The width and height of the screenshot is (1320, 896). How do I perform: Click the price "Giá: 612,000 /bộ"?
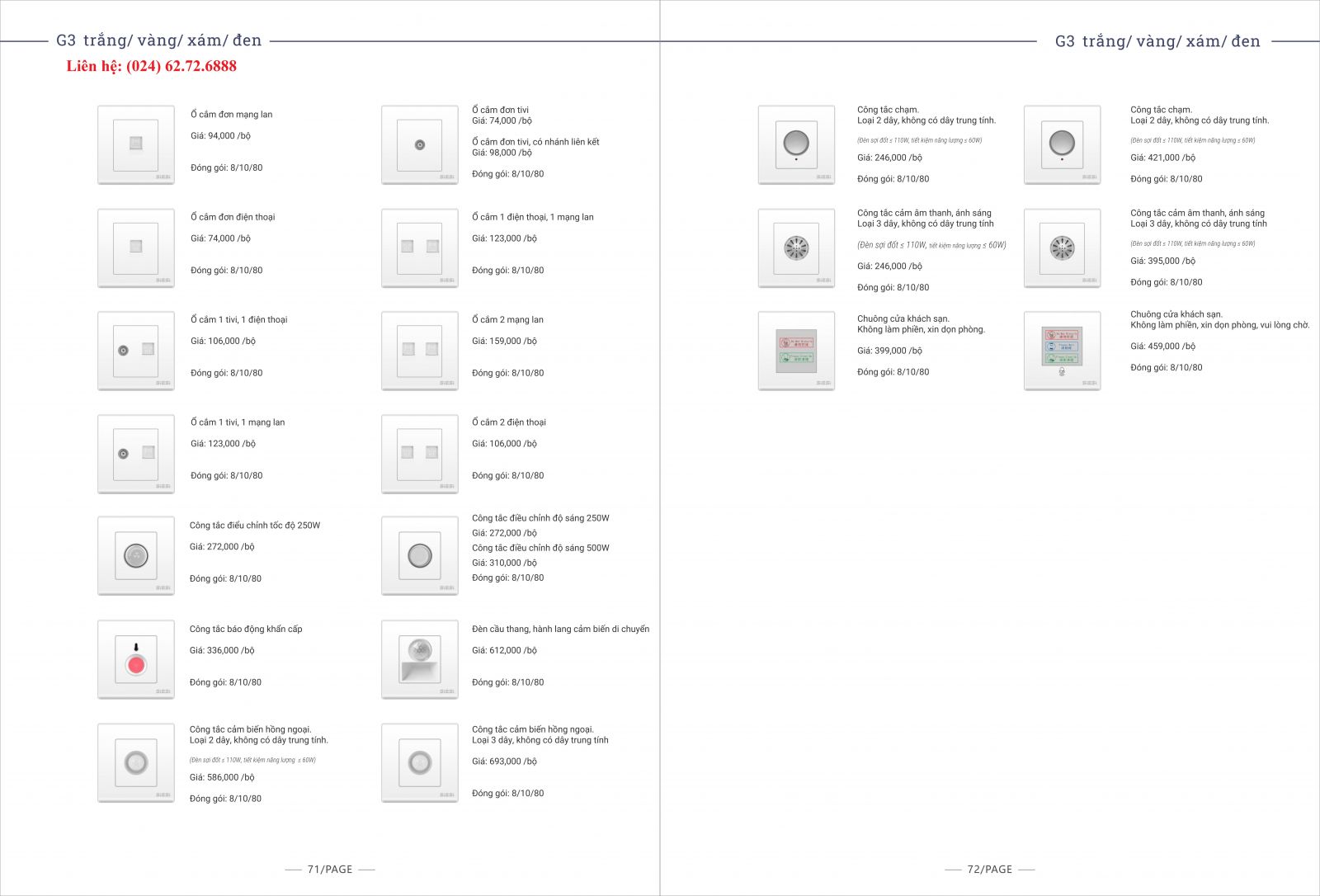coord(504,650)
